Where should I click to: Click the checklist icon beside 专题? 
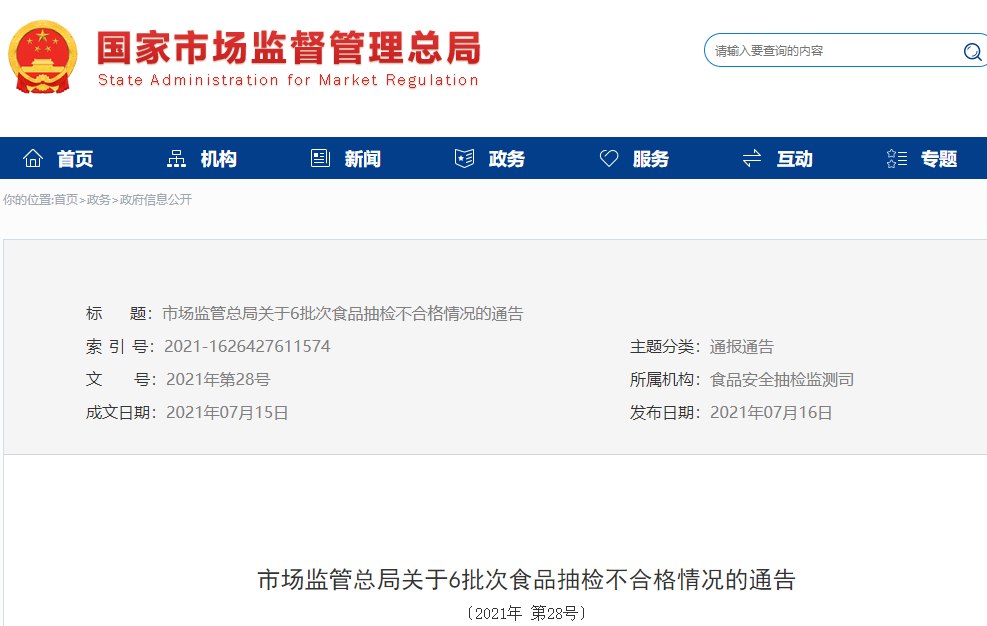[x=895, y=157]
